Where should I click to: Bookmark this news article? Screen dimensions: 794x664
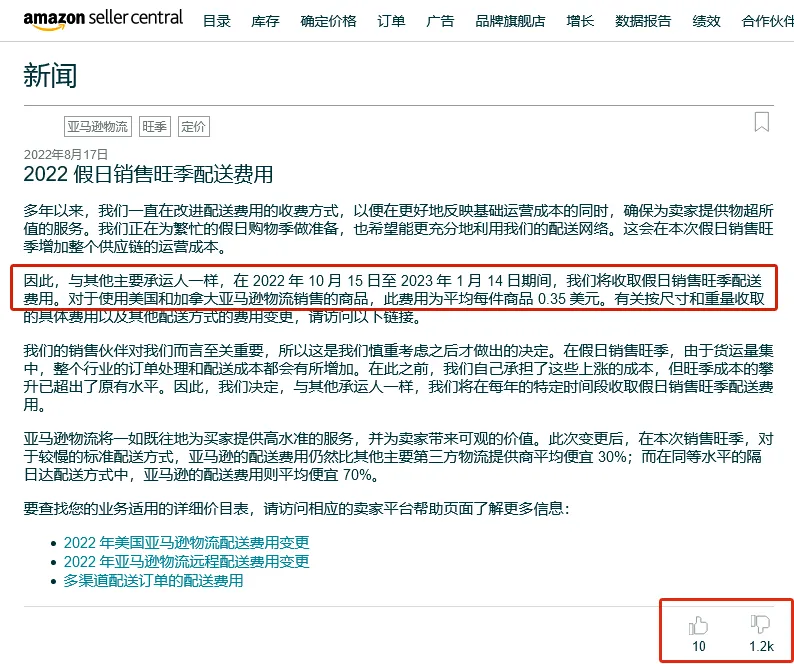(x=762, y=122)
